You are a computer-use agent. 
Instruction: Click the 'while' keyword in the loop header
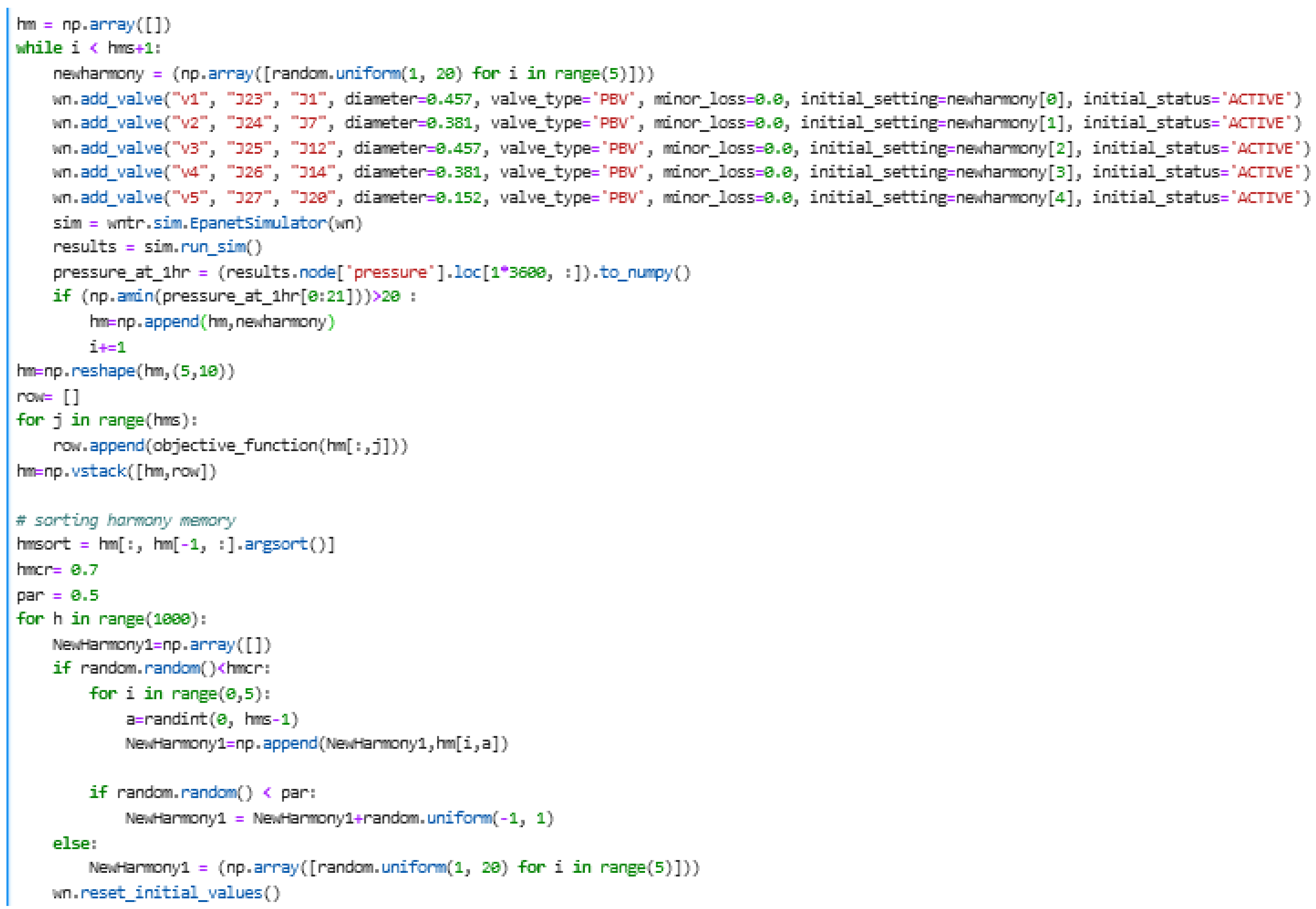point(39,48)
